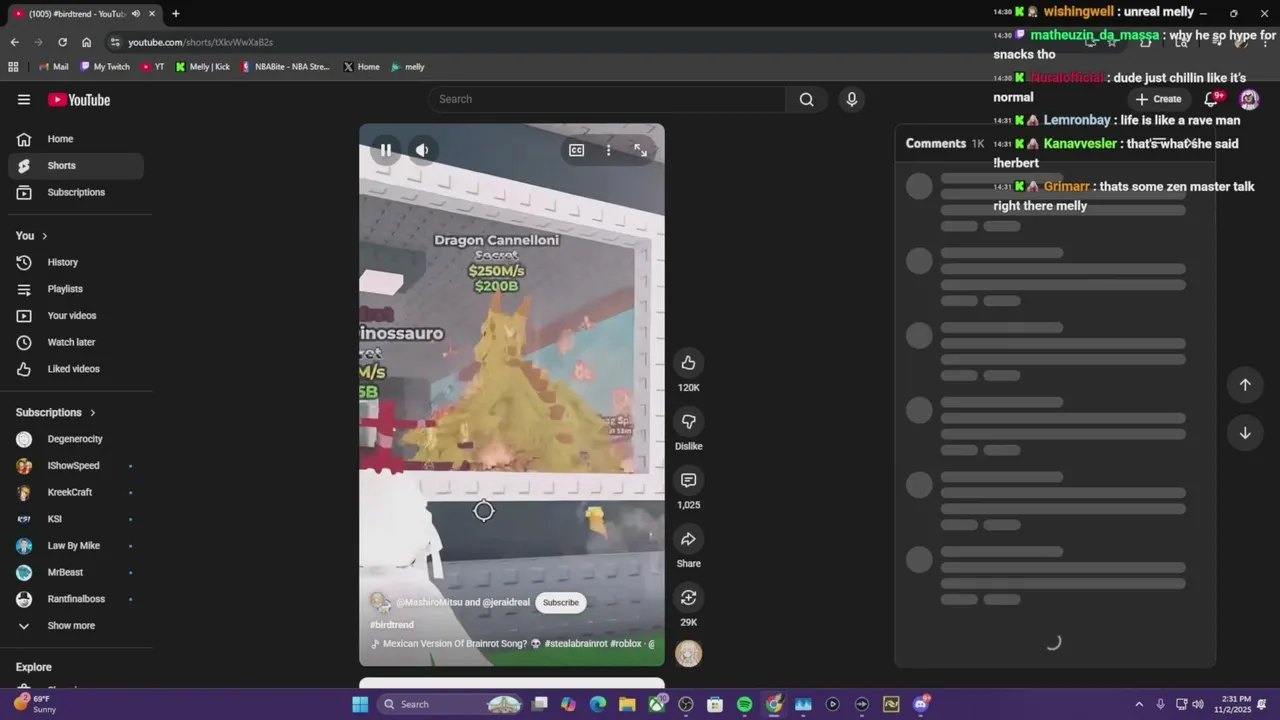Open the YouTube notifications bell
The width and height of the screenshot is (1280, 720).
pos(1211,99)
